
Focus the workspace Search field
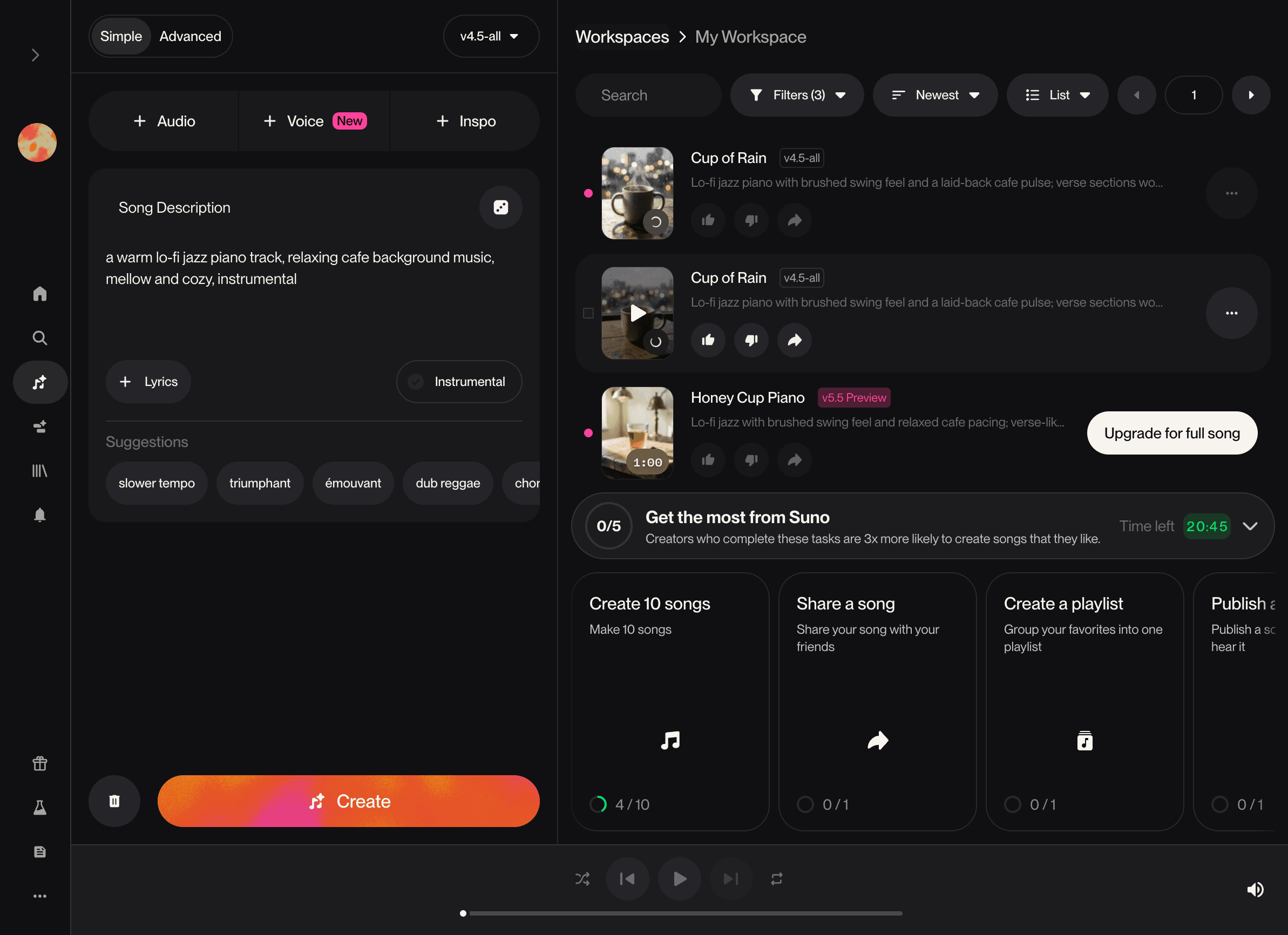click(648, 95)
